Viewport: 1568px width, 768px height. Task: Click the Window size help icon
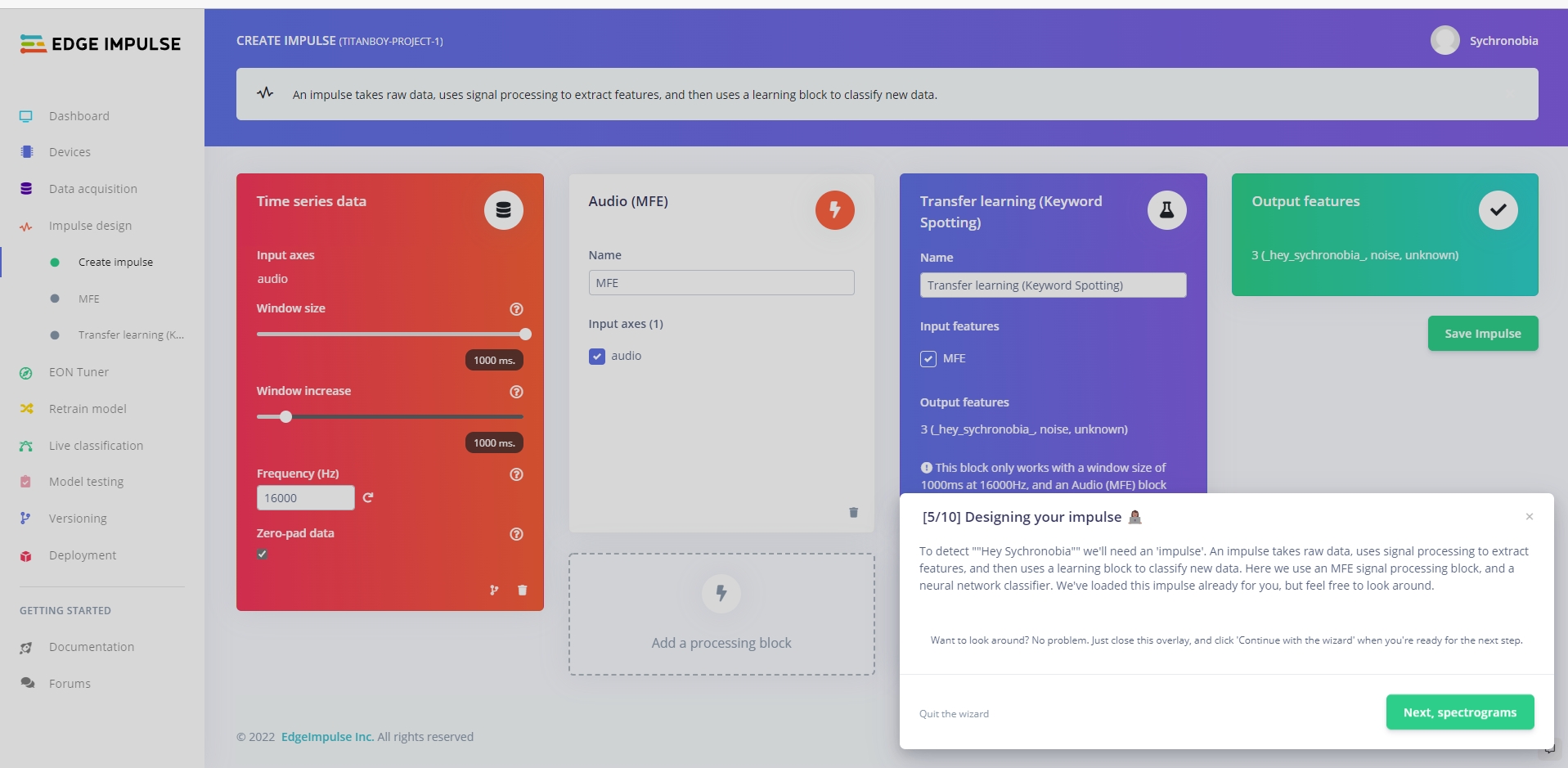pos(516,309)
